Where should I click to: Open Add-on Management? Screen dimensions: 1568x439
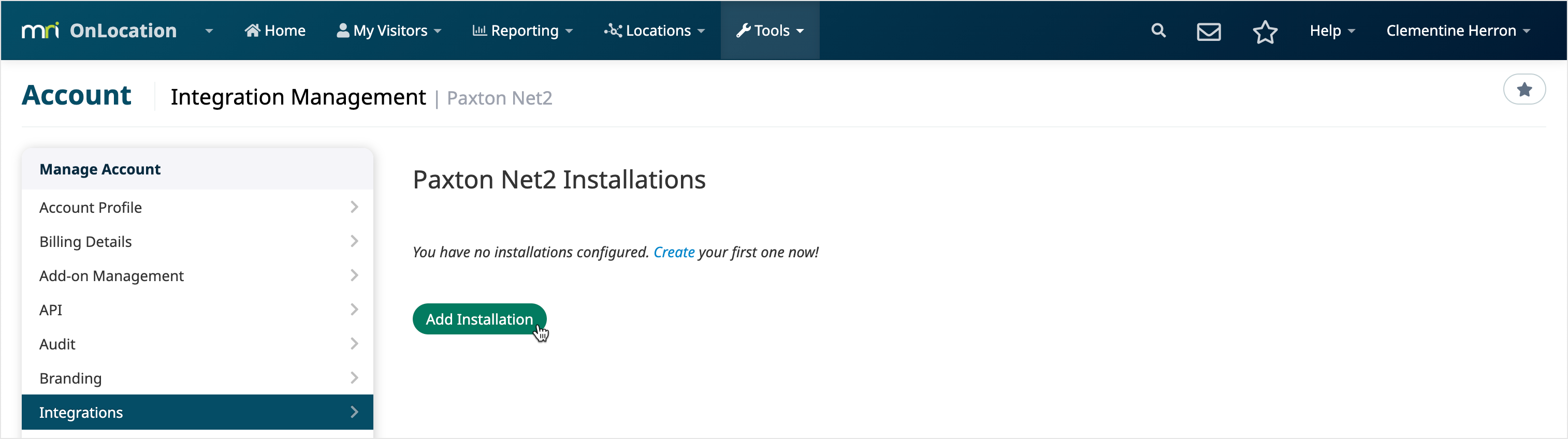[197, 275]
